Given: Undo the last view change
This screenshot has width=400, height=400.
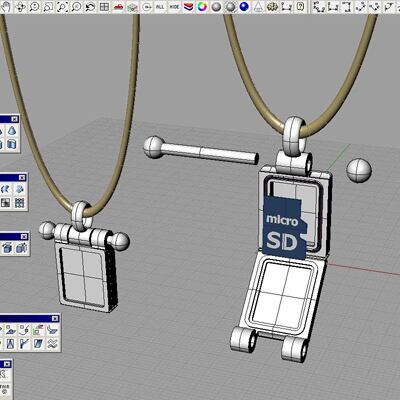Looking at the screenshot, I should coord(90,6).
